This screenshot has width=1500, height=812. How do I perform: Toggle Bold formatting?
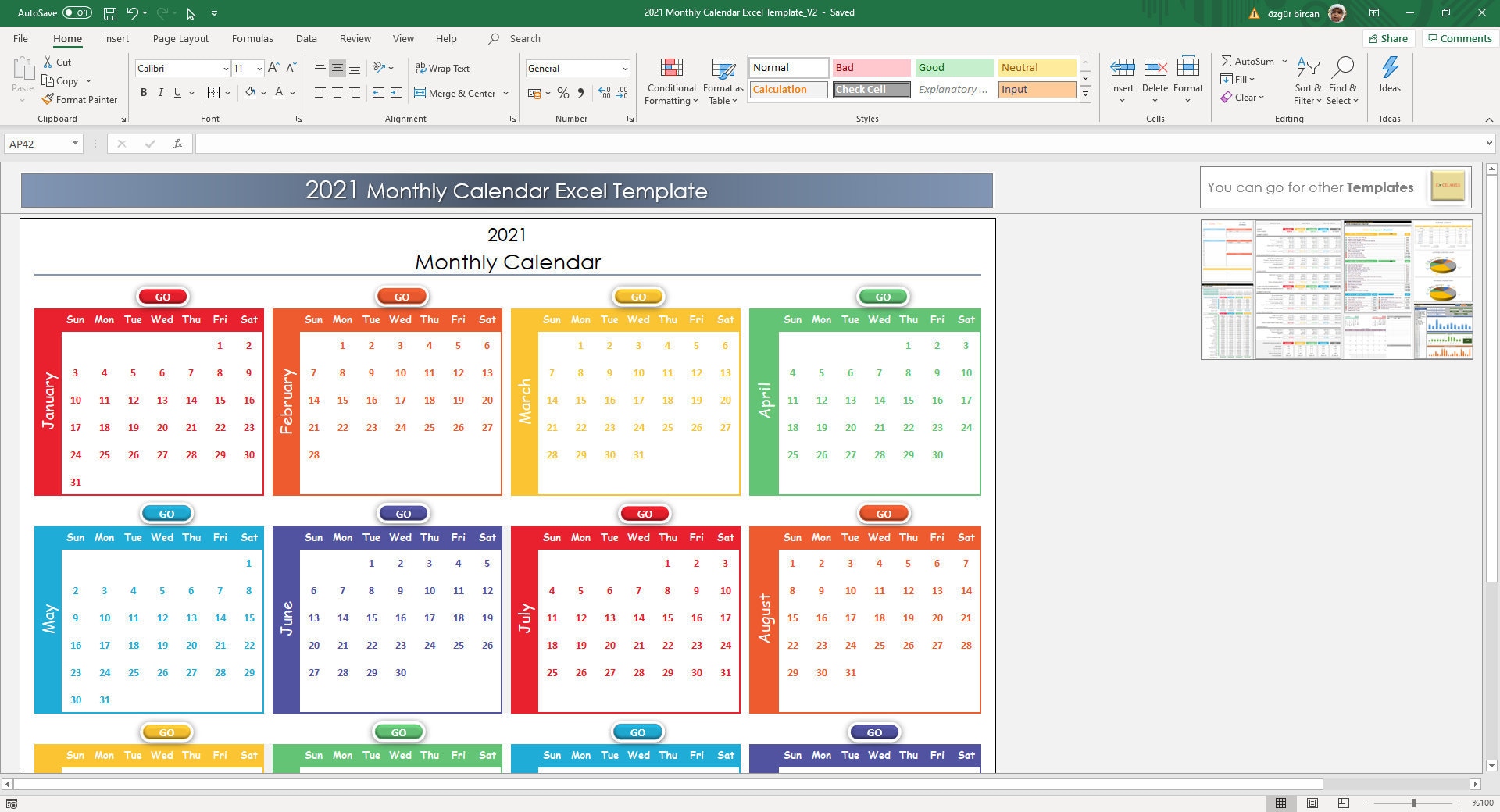coord(144,92)
